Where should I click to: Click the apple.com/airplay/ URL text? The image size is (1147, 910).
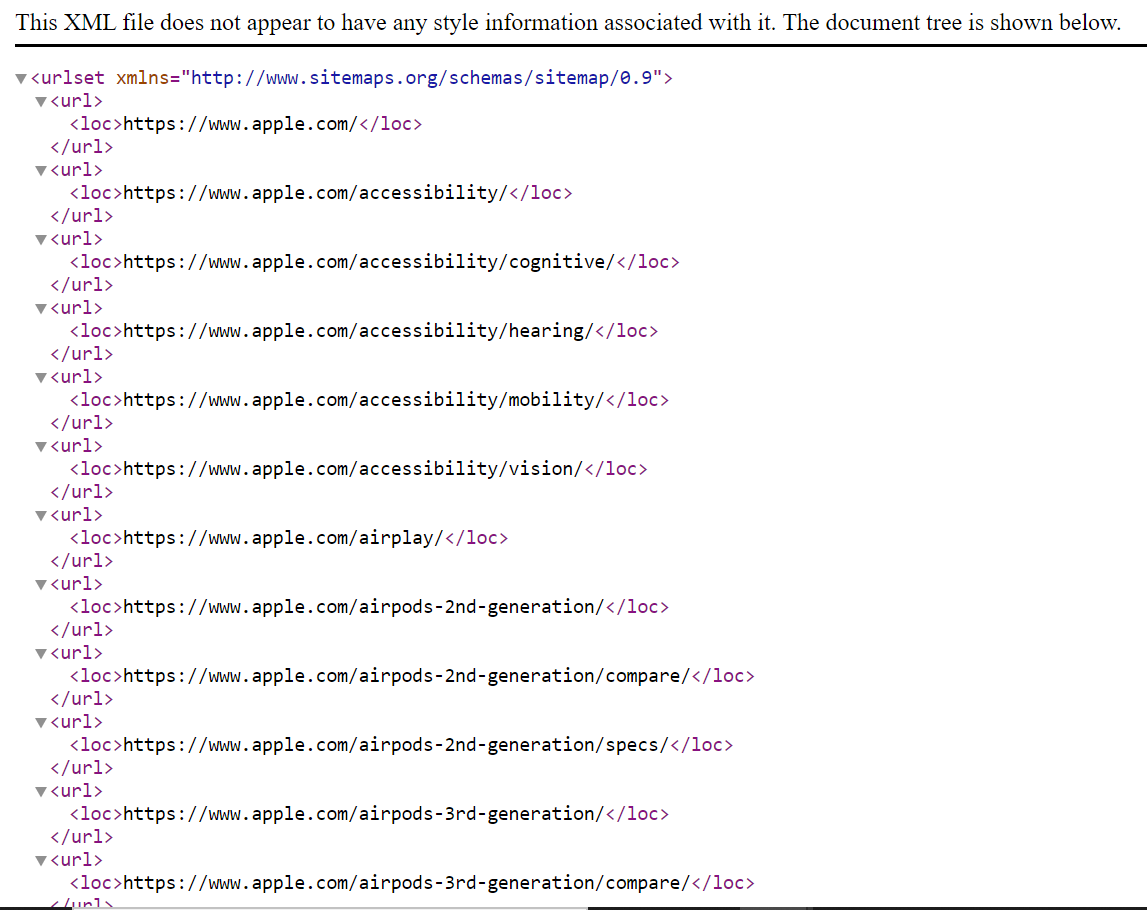[283, 538]
